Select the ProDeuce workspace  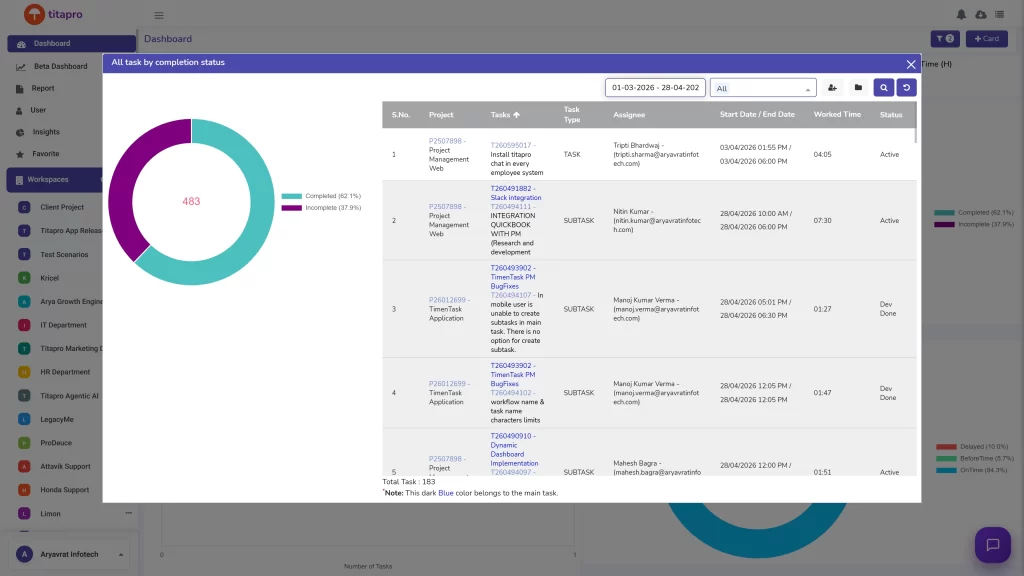tap(56, 443)
